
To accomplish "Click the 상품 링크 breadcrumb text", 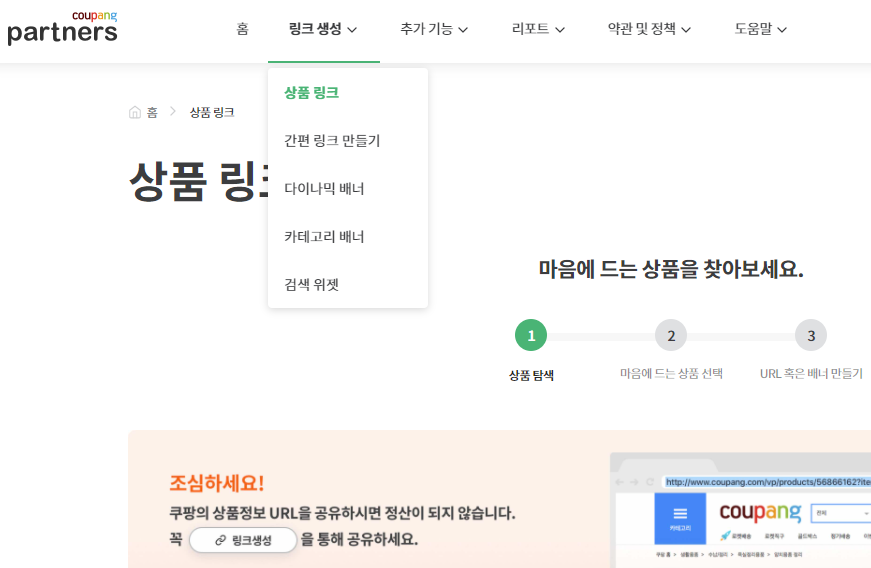I will tap(212, 113).
